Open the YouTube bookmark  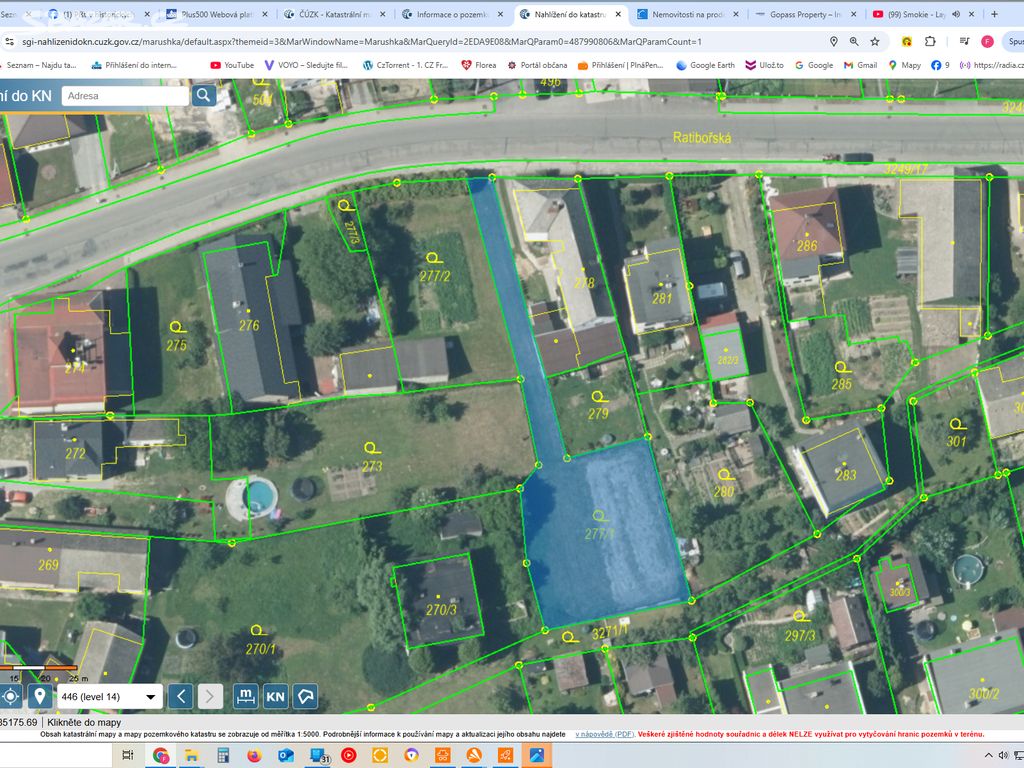click(232, 65)
